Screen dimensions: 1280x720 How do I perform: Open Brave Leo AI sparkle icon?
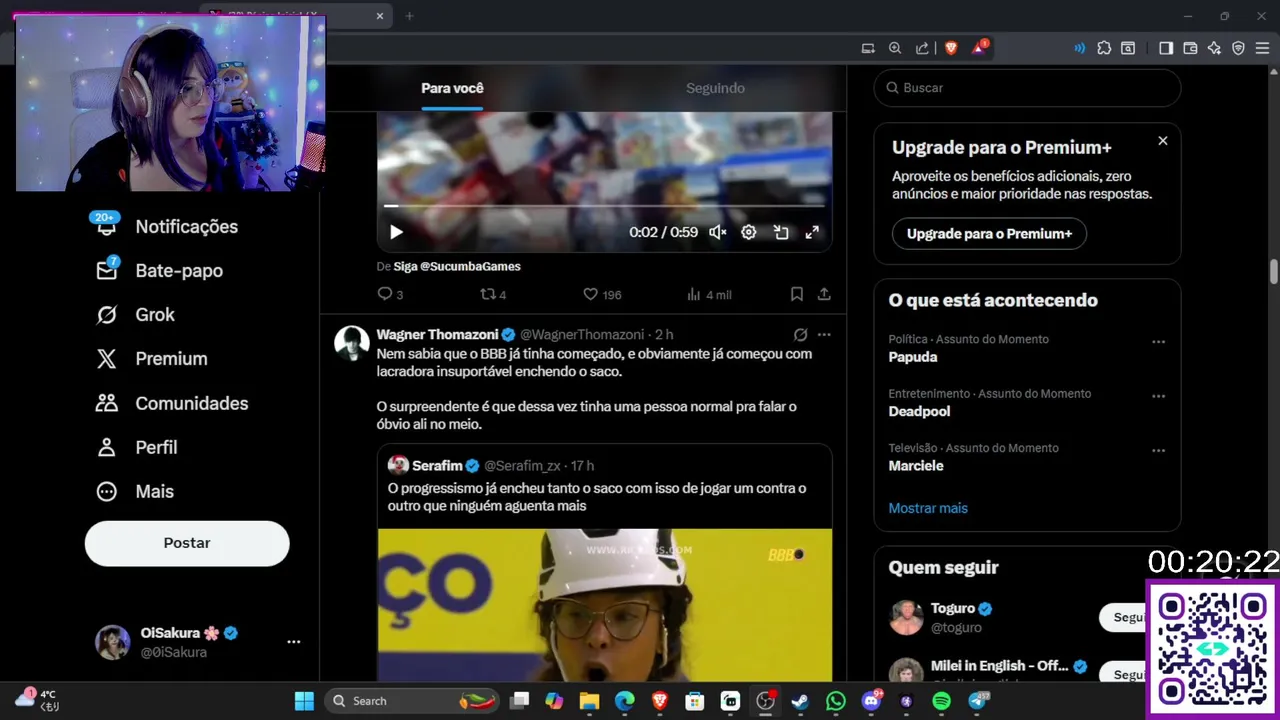coord(1214,48)
